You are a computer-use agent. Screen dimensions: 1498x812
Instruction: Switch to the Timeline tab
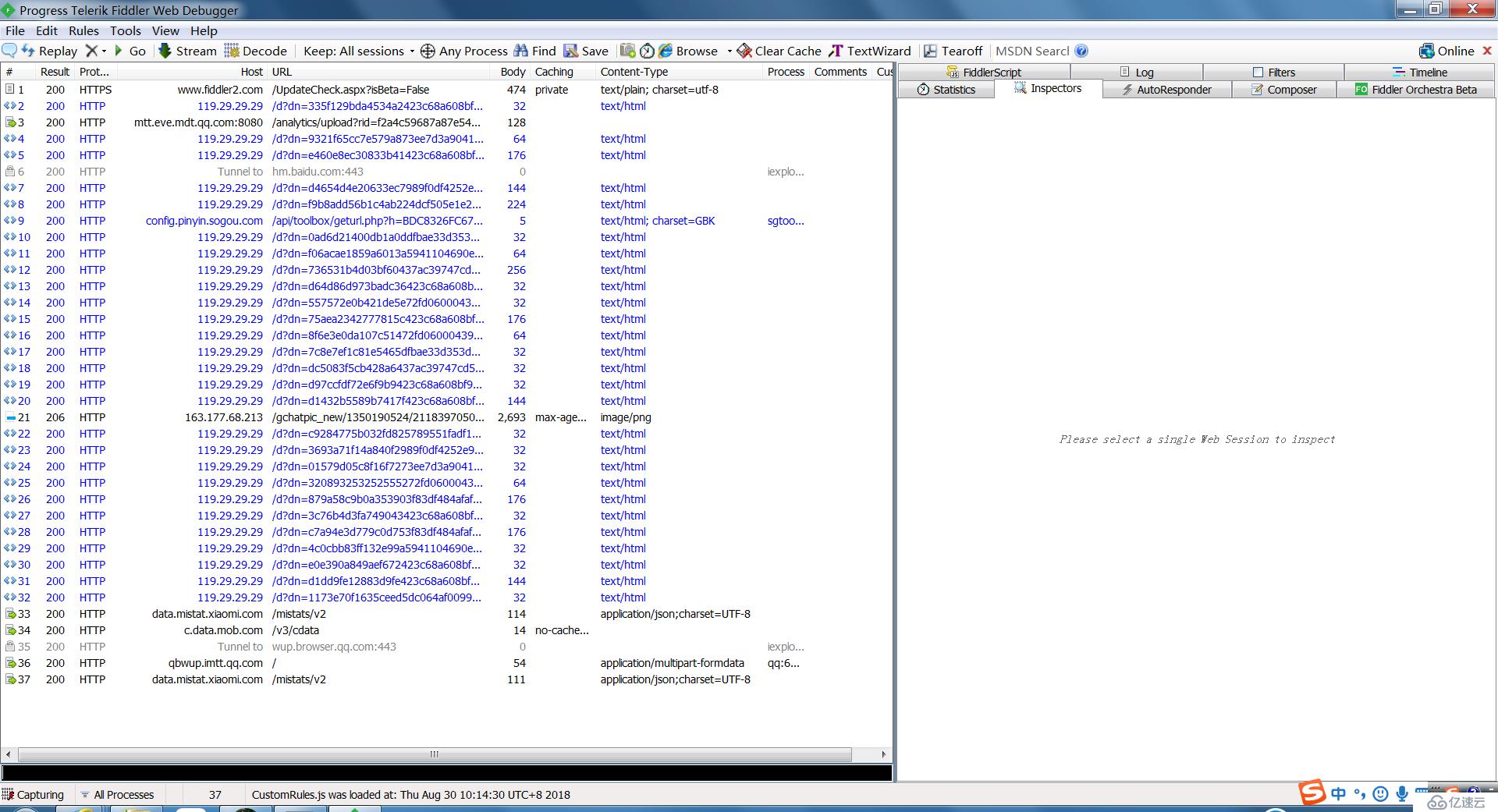coord(1420,72)
